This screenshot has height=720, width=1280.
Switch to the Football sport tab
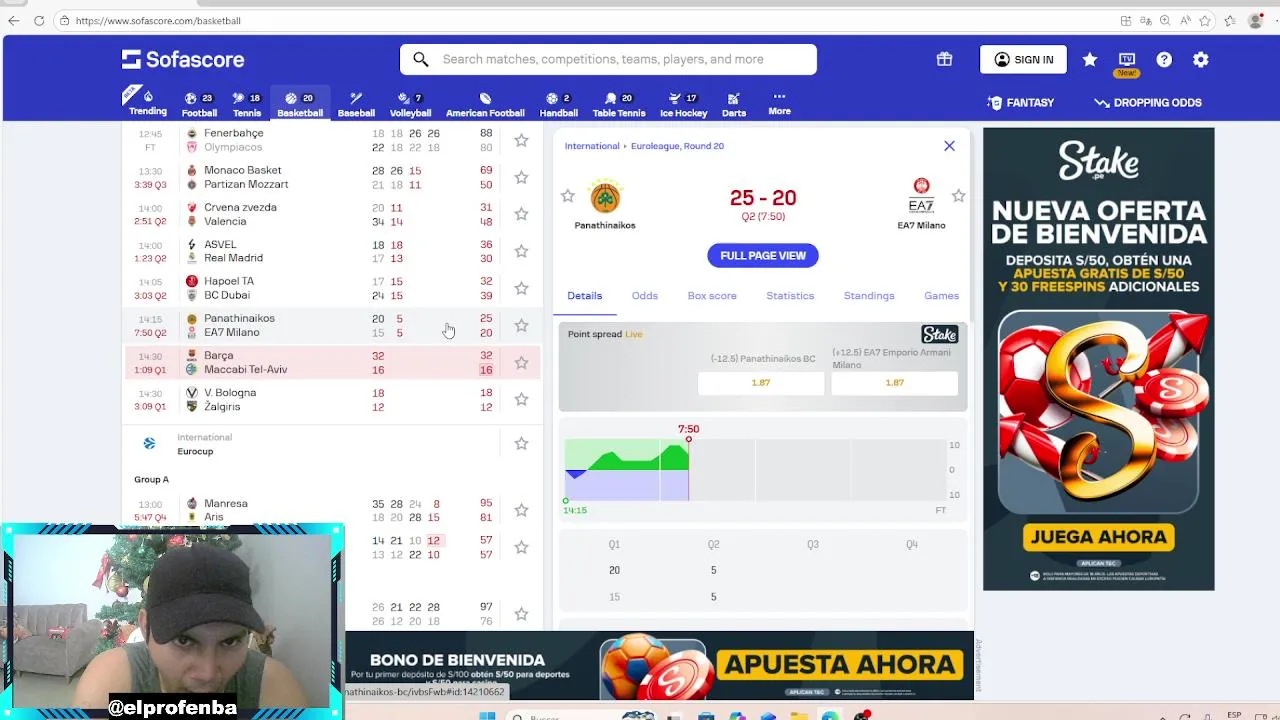coord(199,104)
